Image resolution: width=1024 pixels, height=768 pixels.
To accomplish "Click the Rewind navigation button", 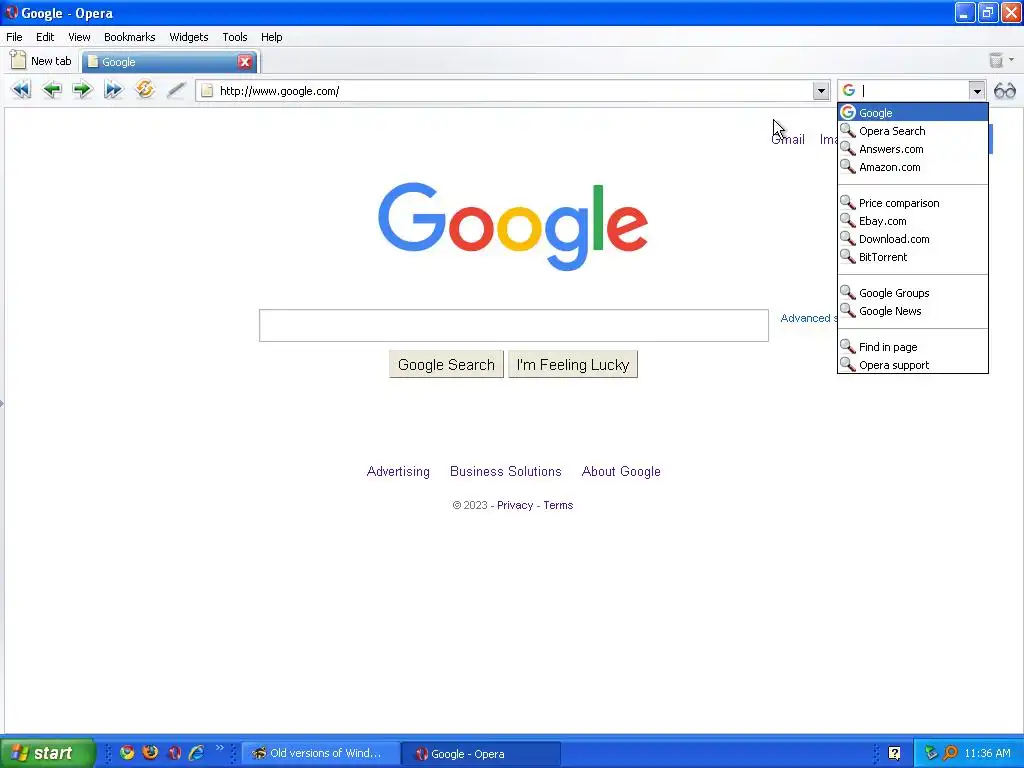I will 21,89.
